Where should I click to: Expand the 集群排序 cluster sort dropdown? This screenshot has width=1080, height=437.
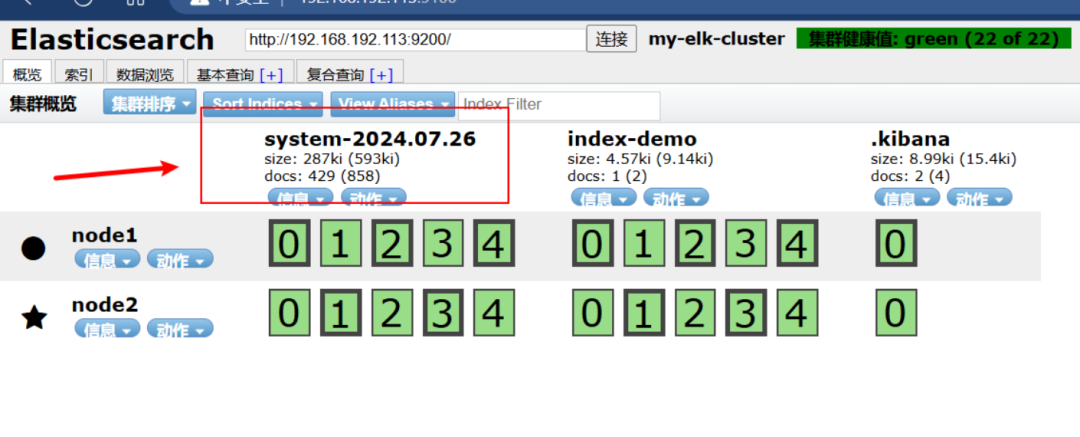pyautogui.click(x=150, y=103)
